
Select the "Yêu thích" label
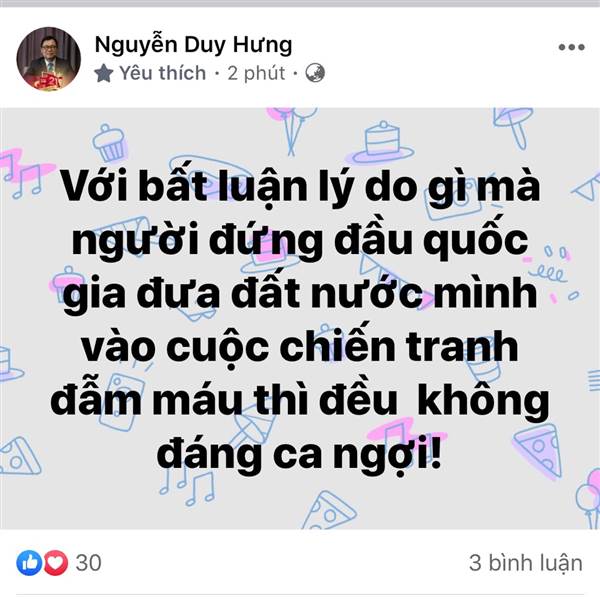pyautogui.click(x=162, y=73)
